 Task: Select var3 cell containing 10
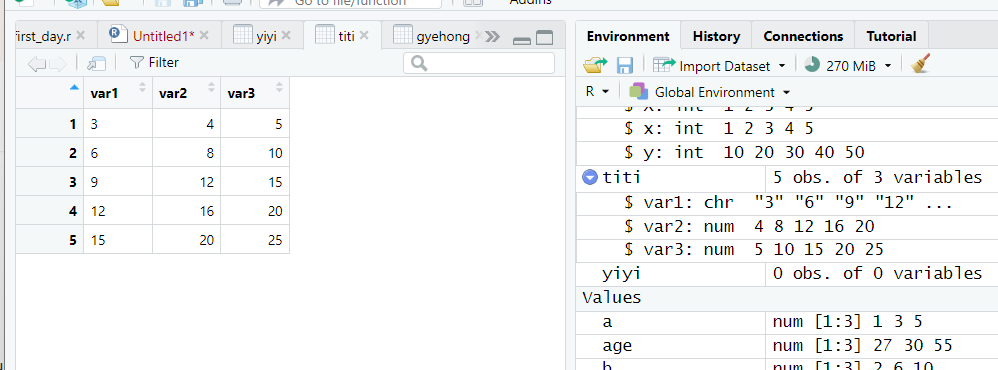coord(255,153)
